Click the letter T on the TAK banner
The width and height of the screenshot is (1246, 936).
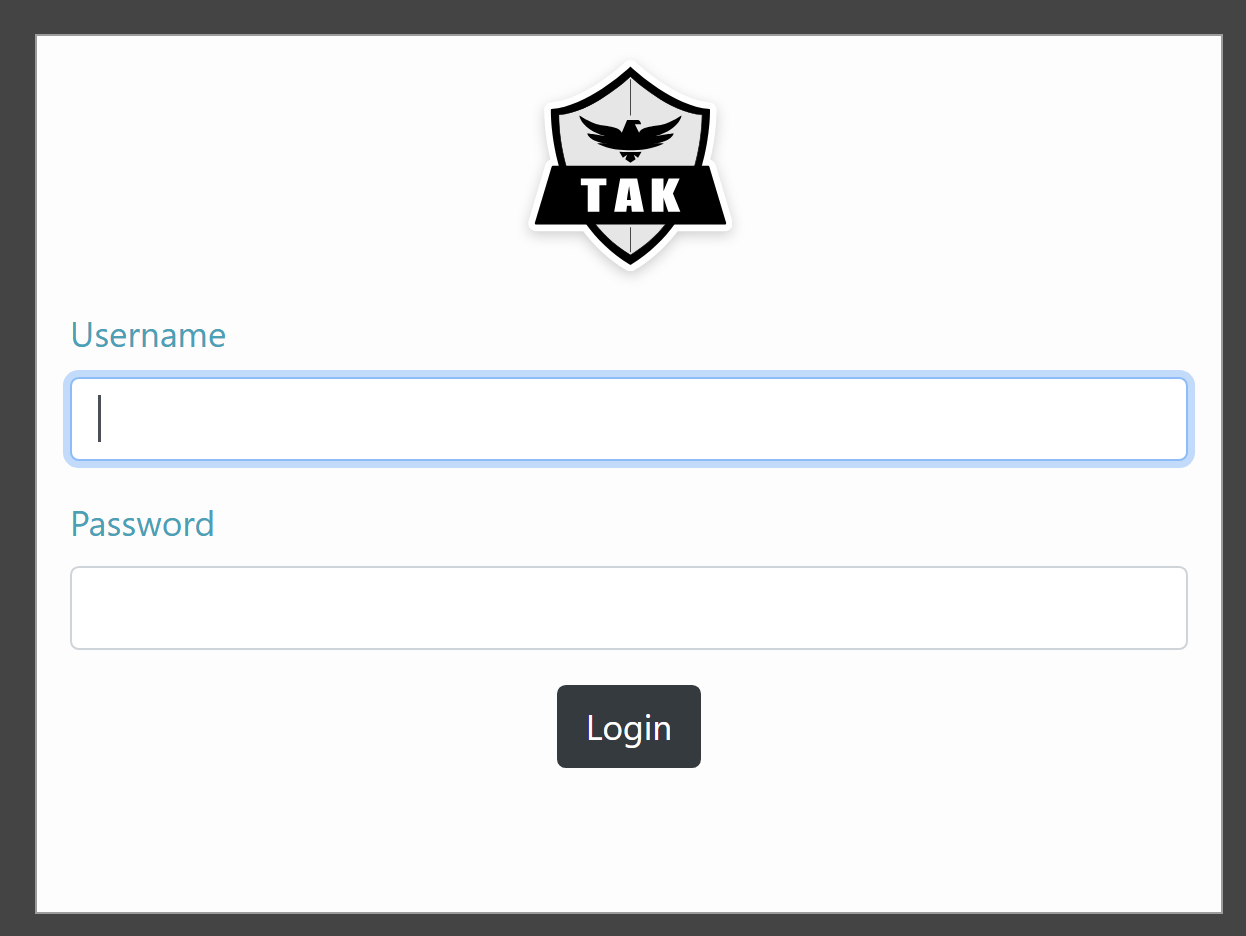pos(594,195)
